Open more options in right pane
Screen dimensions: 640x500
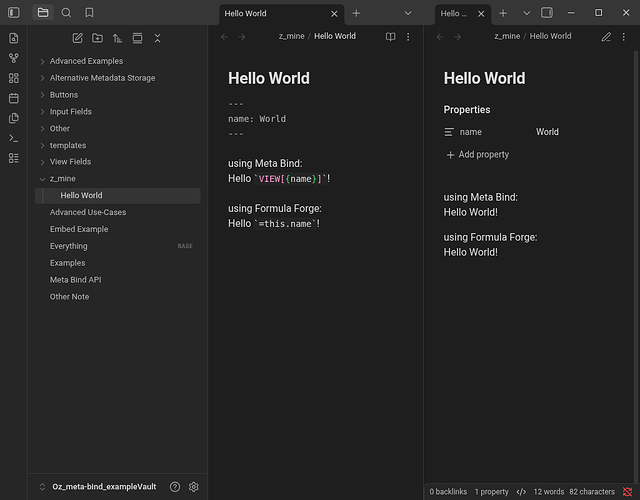[624, 37]
